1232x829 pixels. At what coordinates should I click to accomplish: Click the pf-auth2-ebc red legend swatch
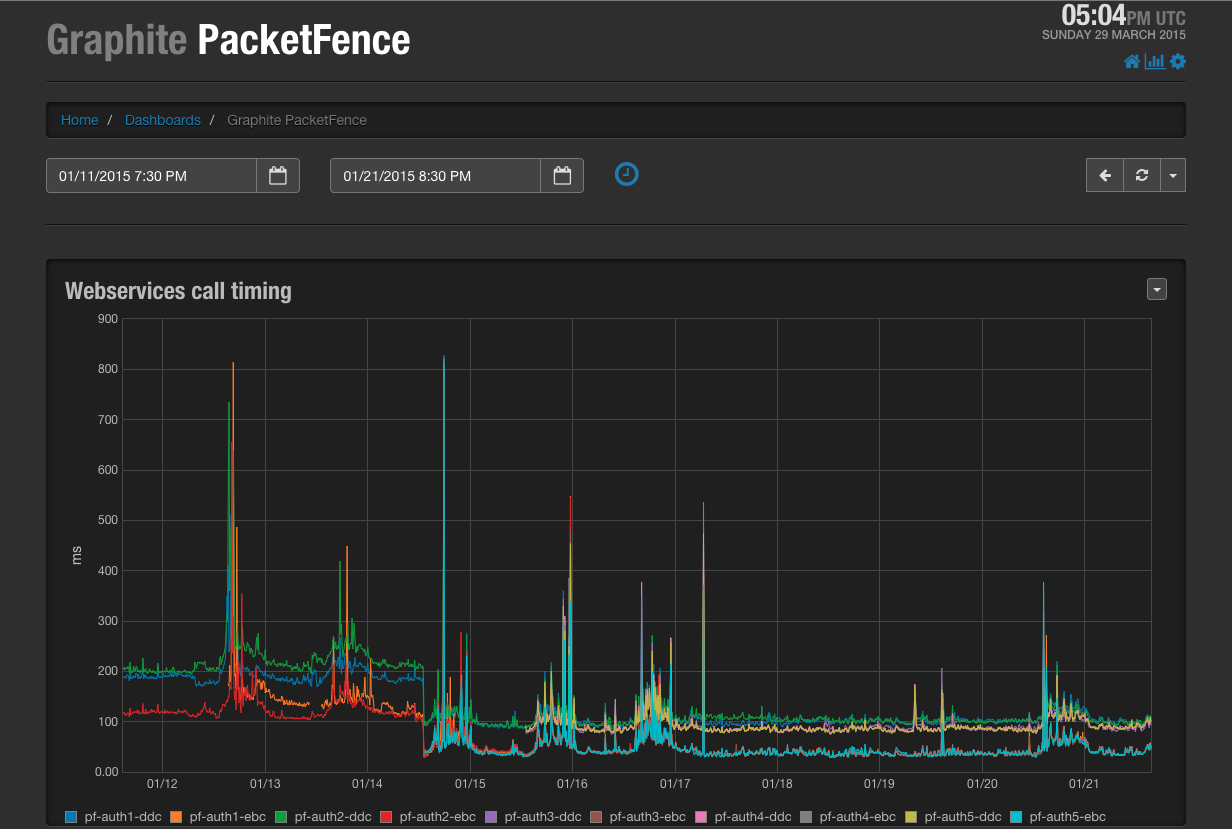coord(386,817)
